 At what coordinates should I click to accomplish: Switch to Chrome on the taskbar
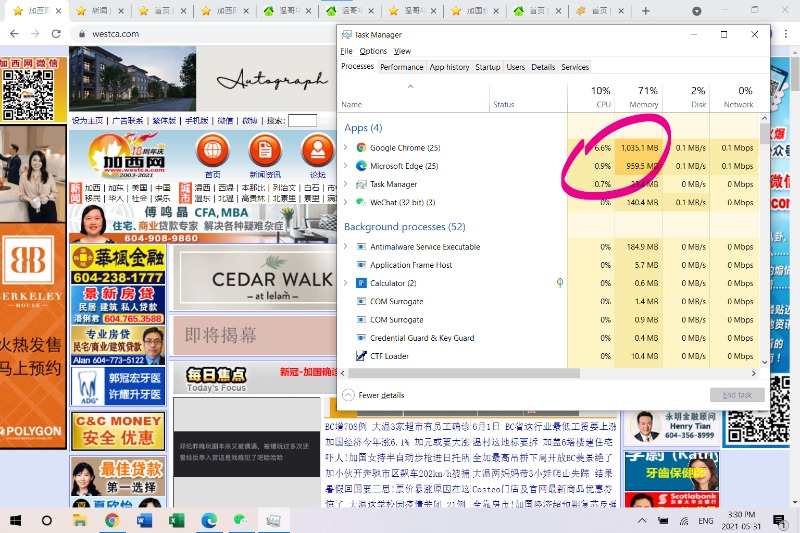tap(112, 520)
